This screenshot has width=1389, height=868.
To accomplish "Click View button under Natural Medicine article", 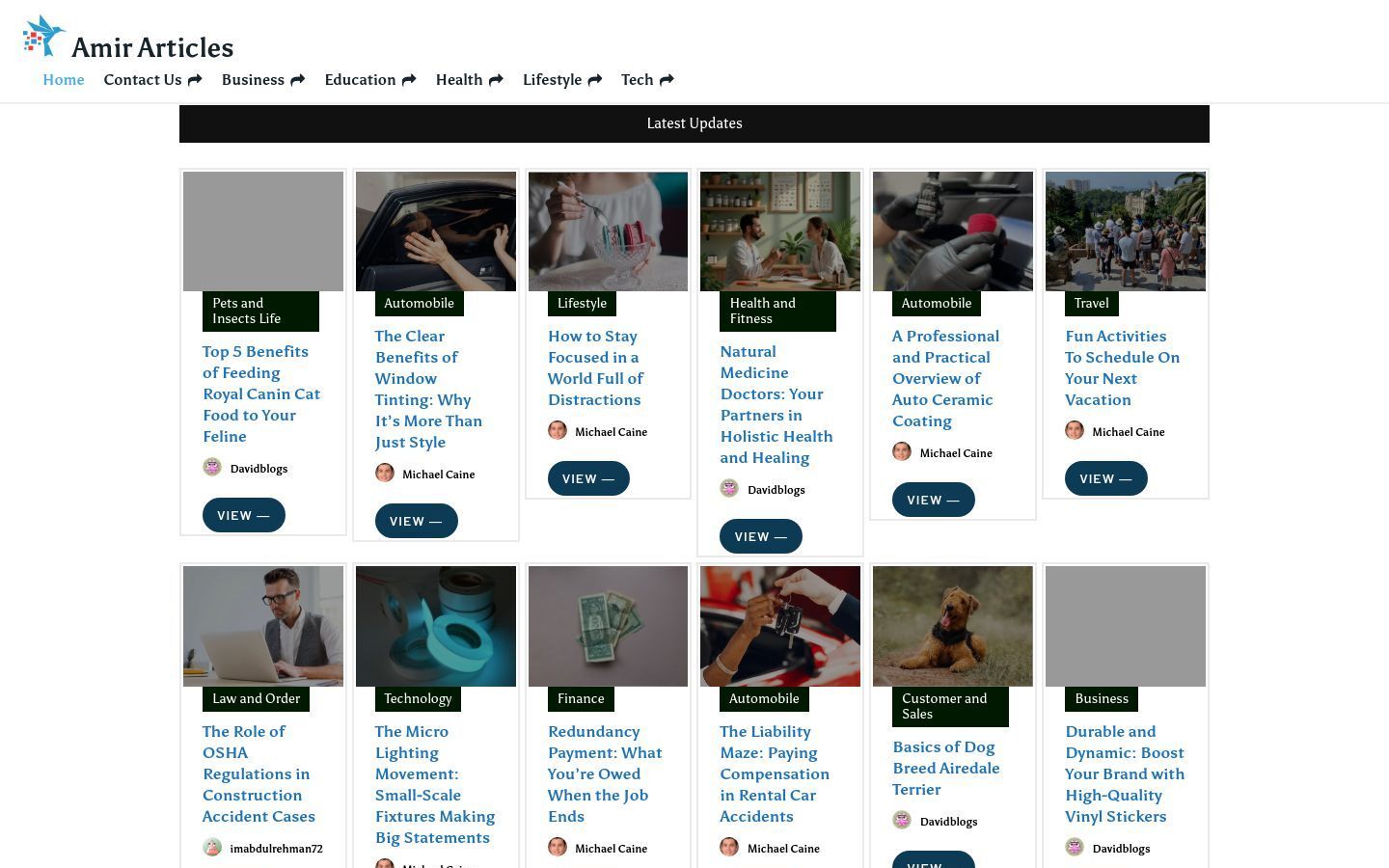I will 761,536.
